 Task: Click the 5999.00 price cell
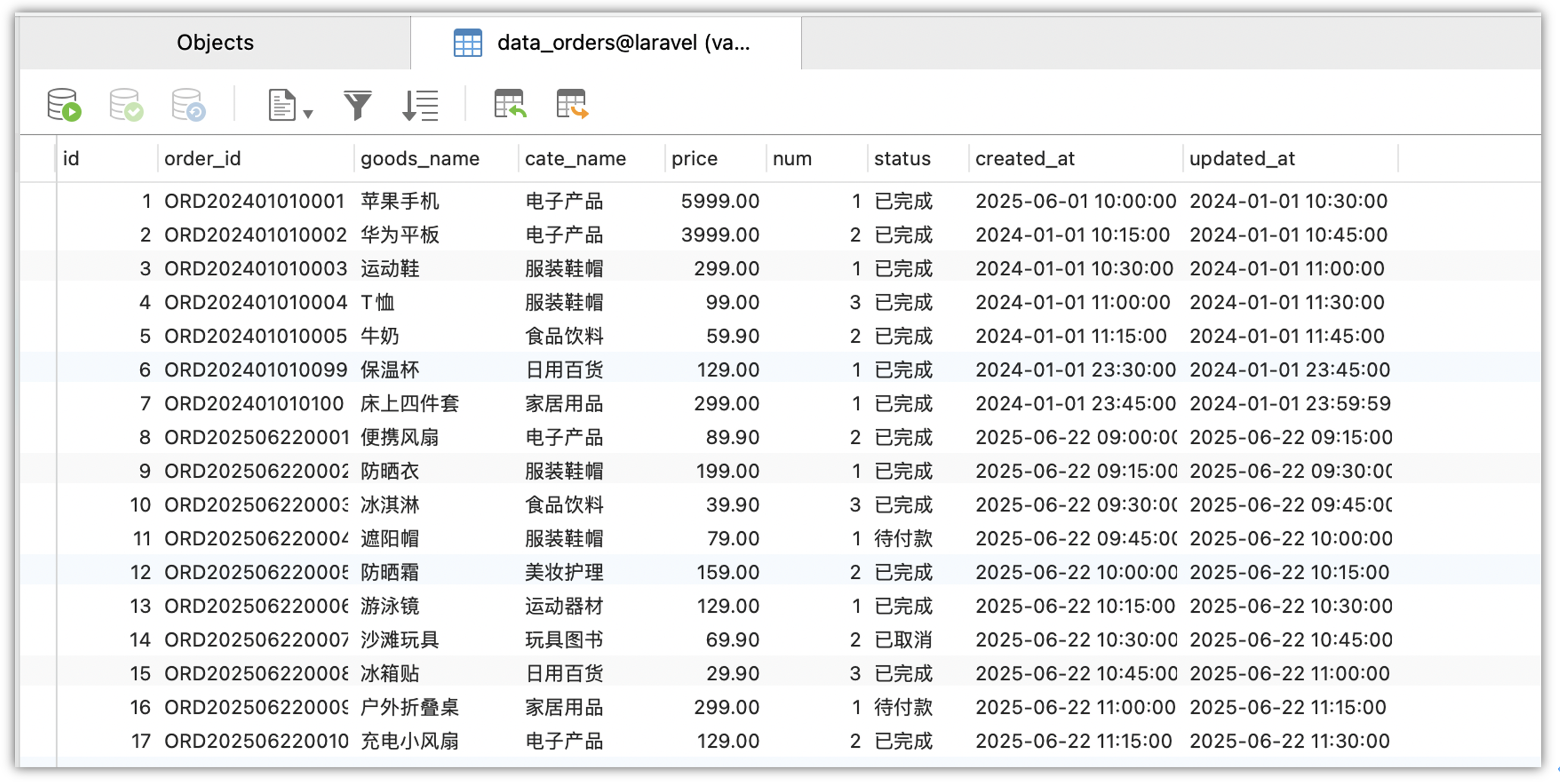[719, 201]
